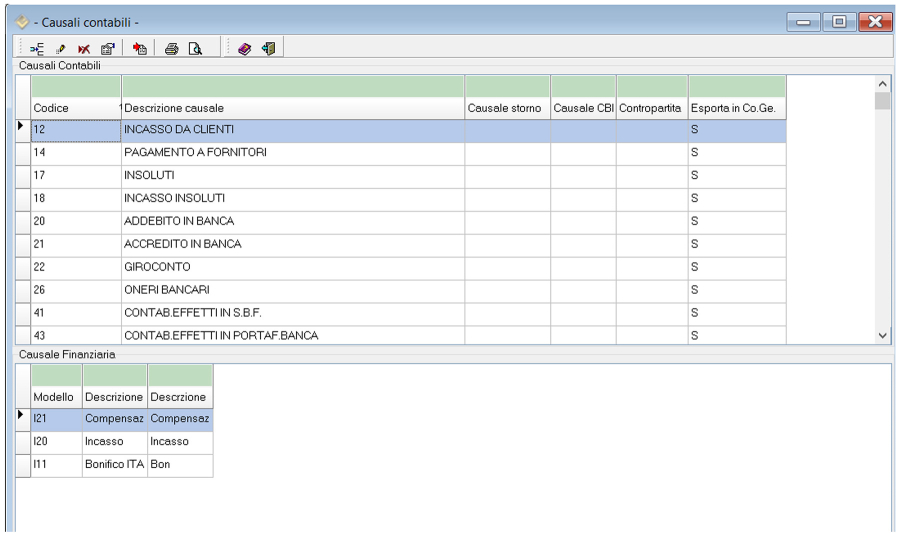Click the scroll down arrow of causali grid
This screenshot has height=536, width=900.
[x=882, y=336]
